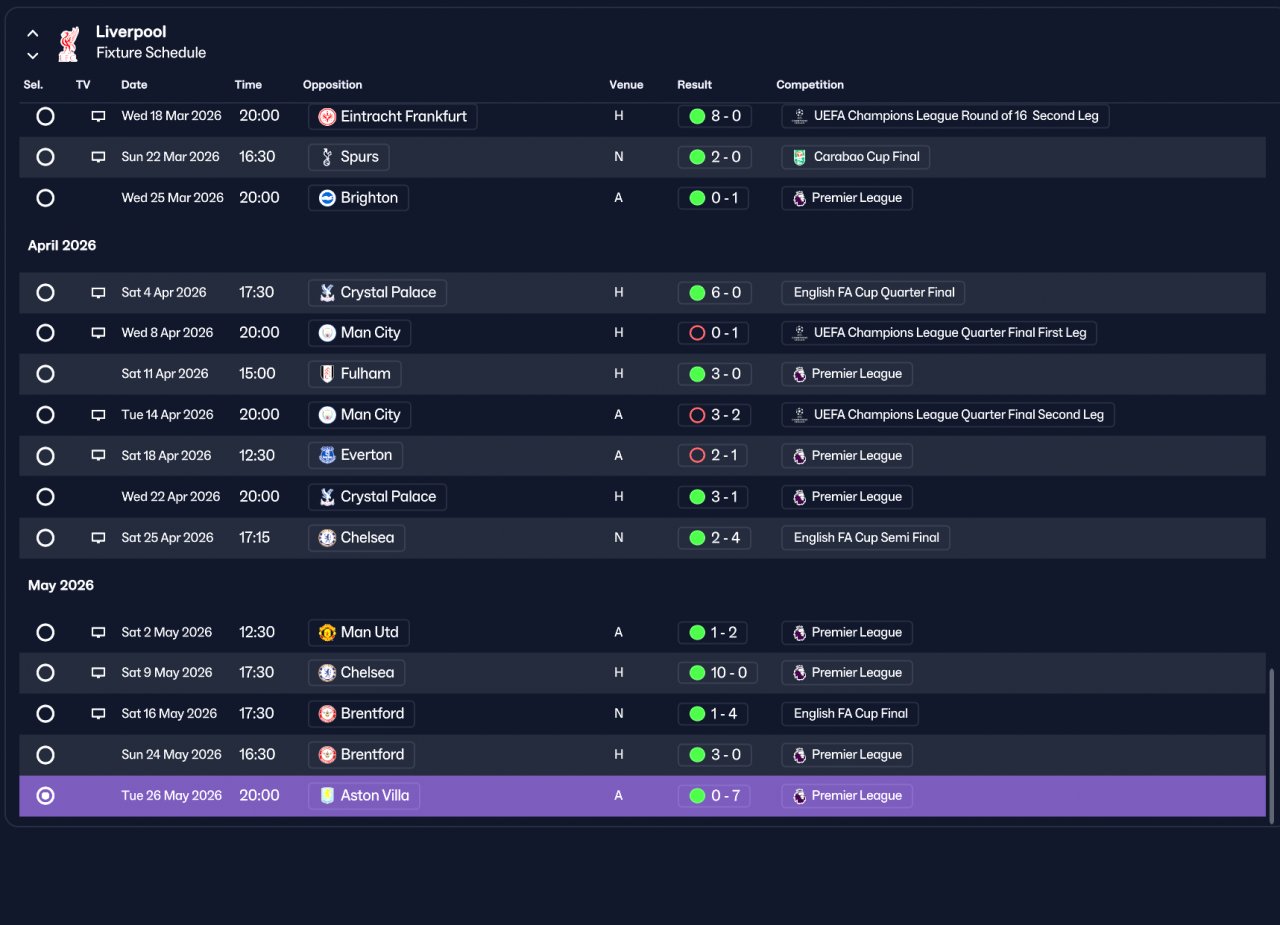Click the Result column header
This screenshot has width=1280, height=925.
(x=694, y=85)
